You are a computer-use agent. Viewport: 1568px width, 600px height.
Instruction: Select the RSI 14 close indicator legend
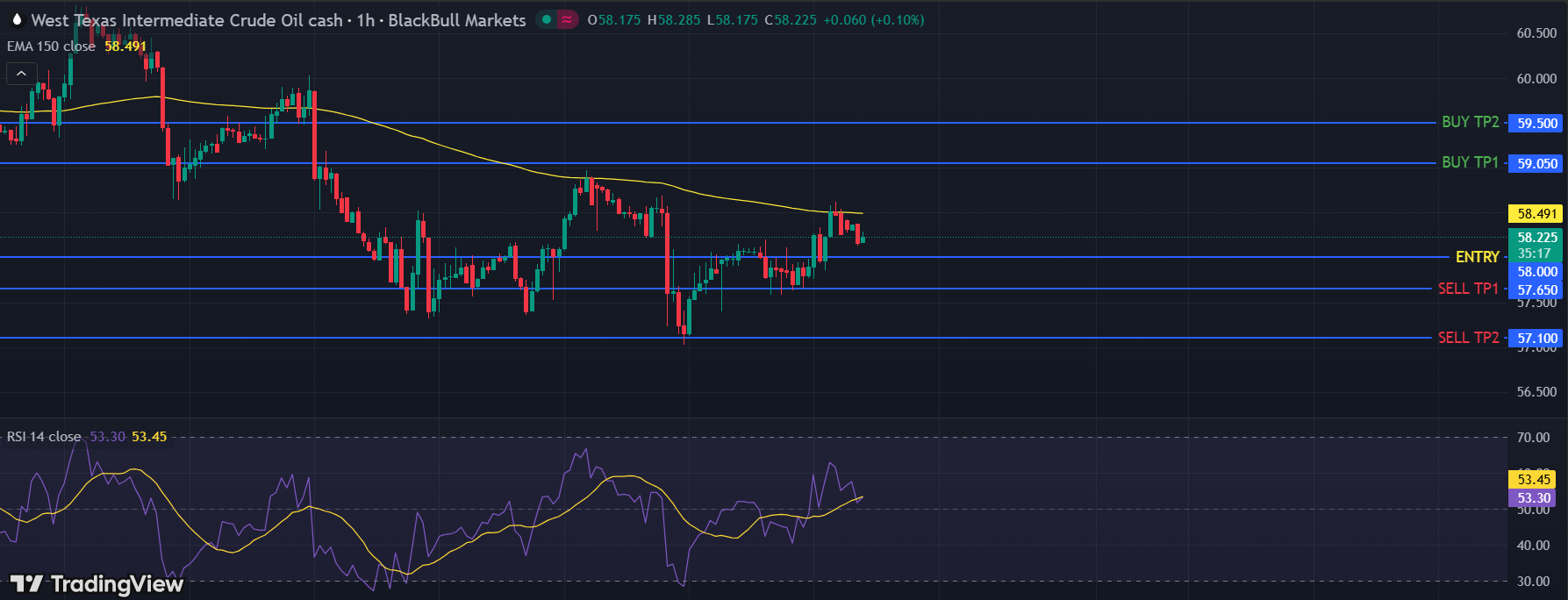pyautogui.click(x=44, y=437)
